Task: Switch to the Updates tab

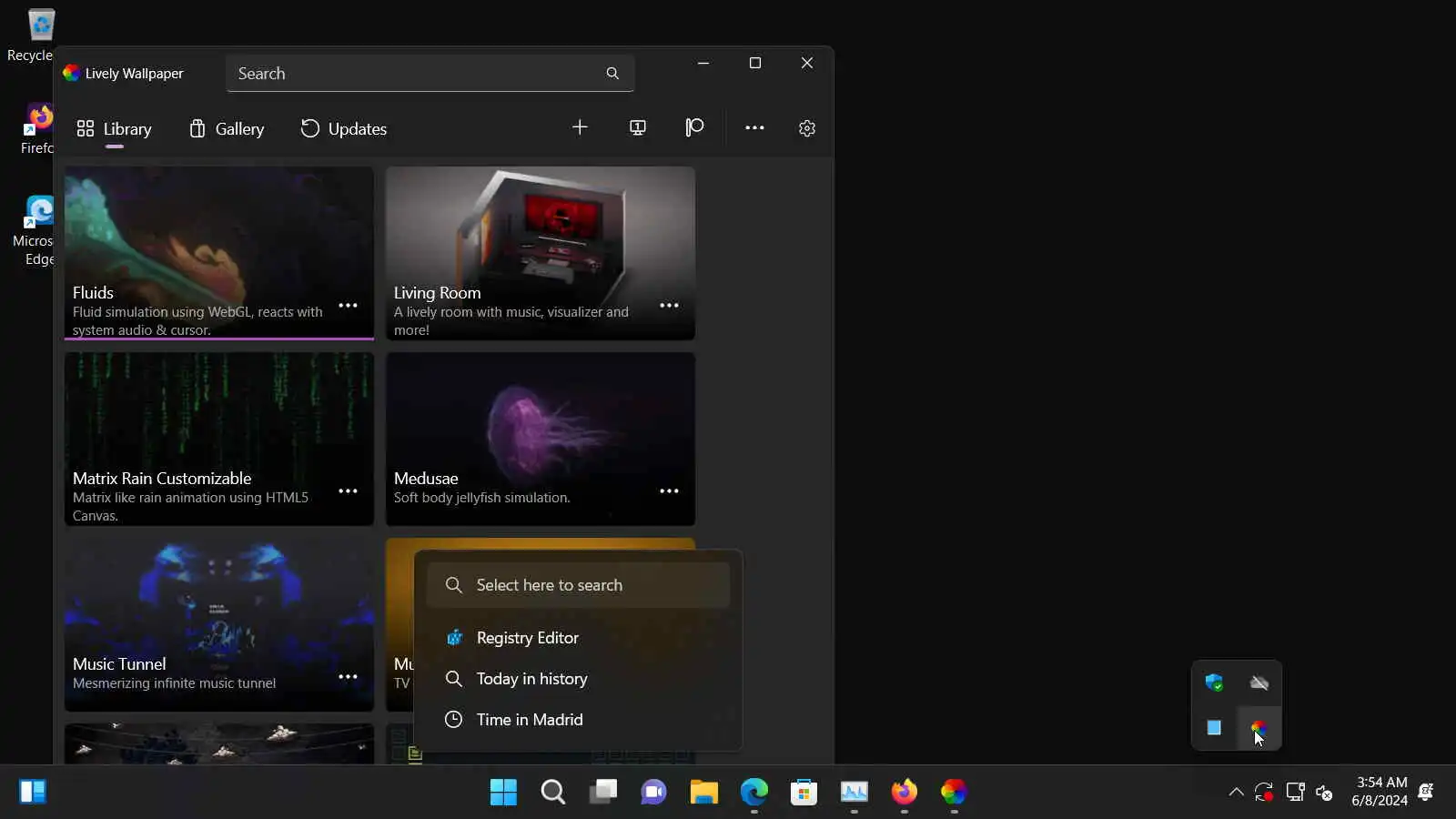Action: (344, 129)
